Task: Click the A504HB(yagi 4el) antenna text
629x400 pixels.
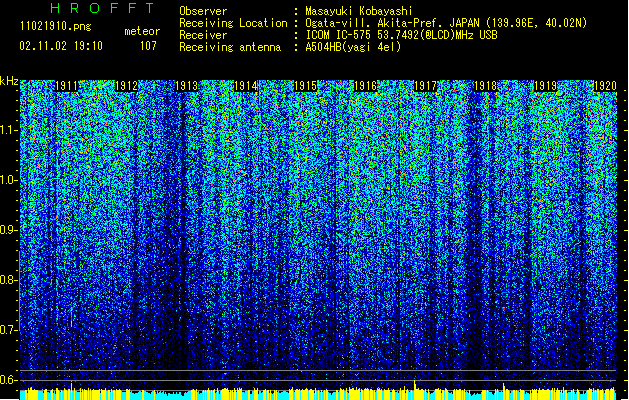Action: (x=353, y=47)
